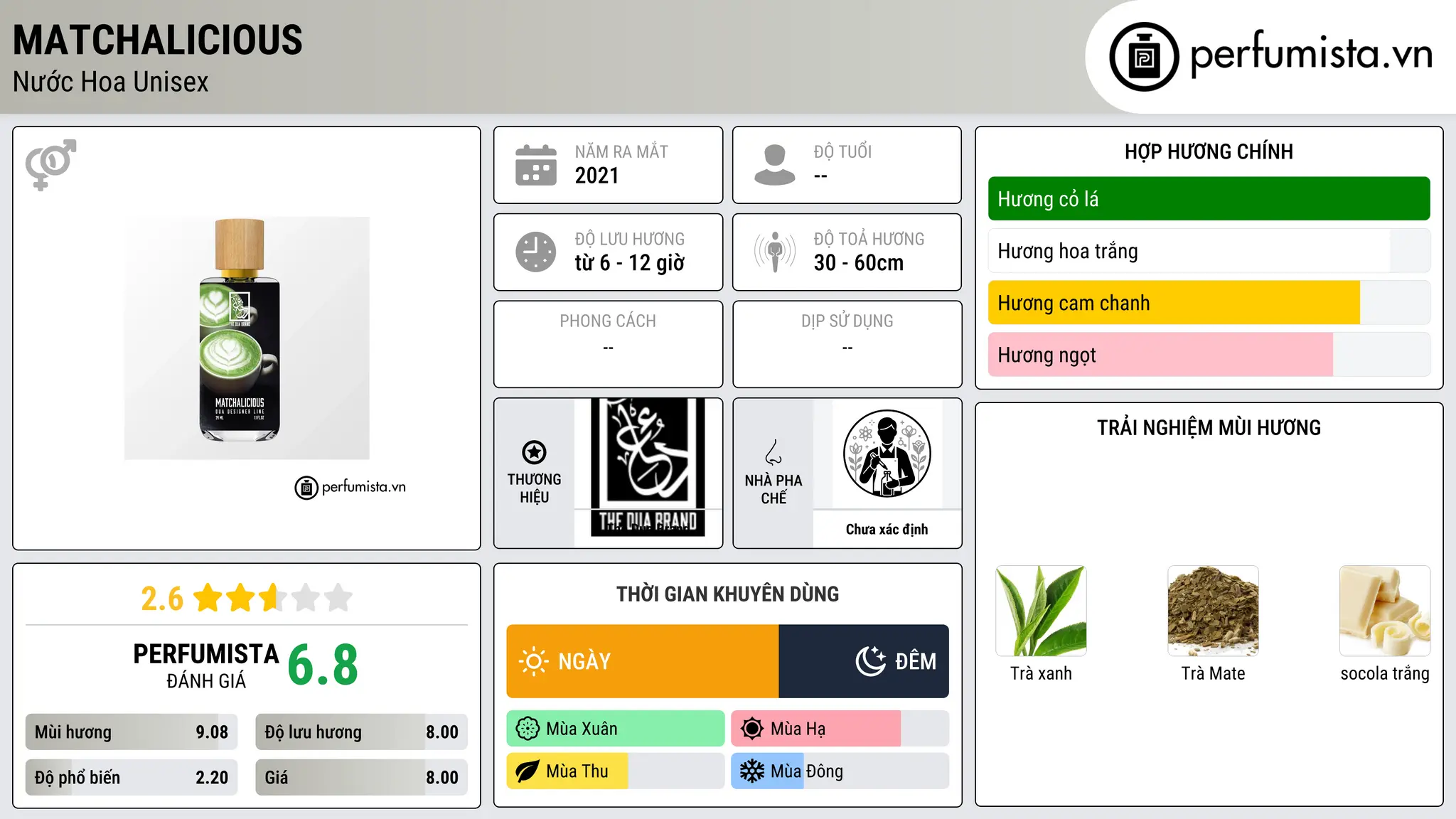Click the green 6.8 Perfumista score
This screenshot has width=1456, height=819.
(323, 665)
